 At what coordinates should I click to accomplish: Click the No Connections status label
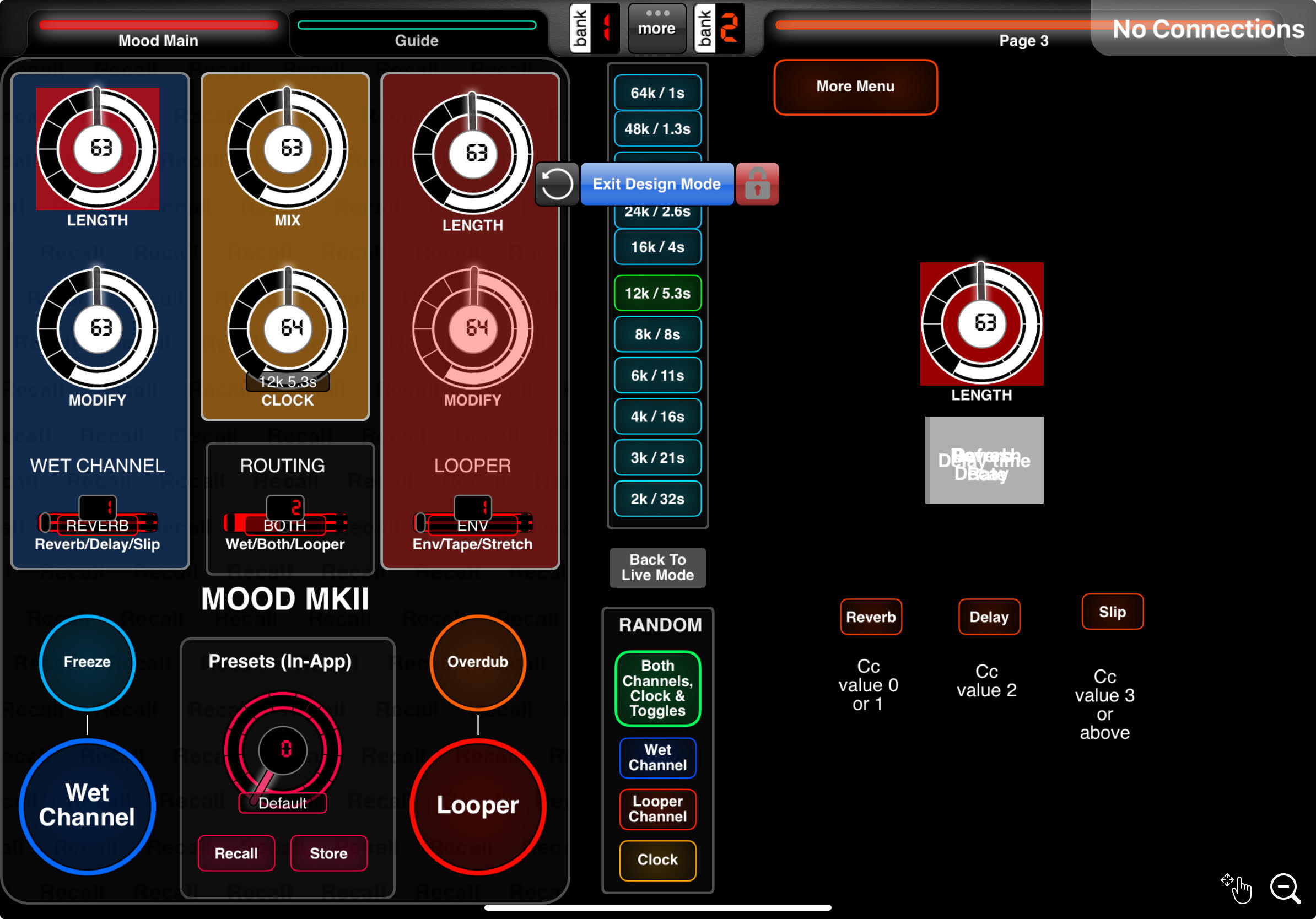coord(1207,29)
